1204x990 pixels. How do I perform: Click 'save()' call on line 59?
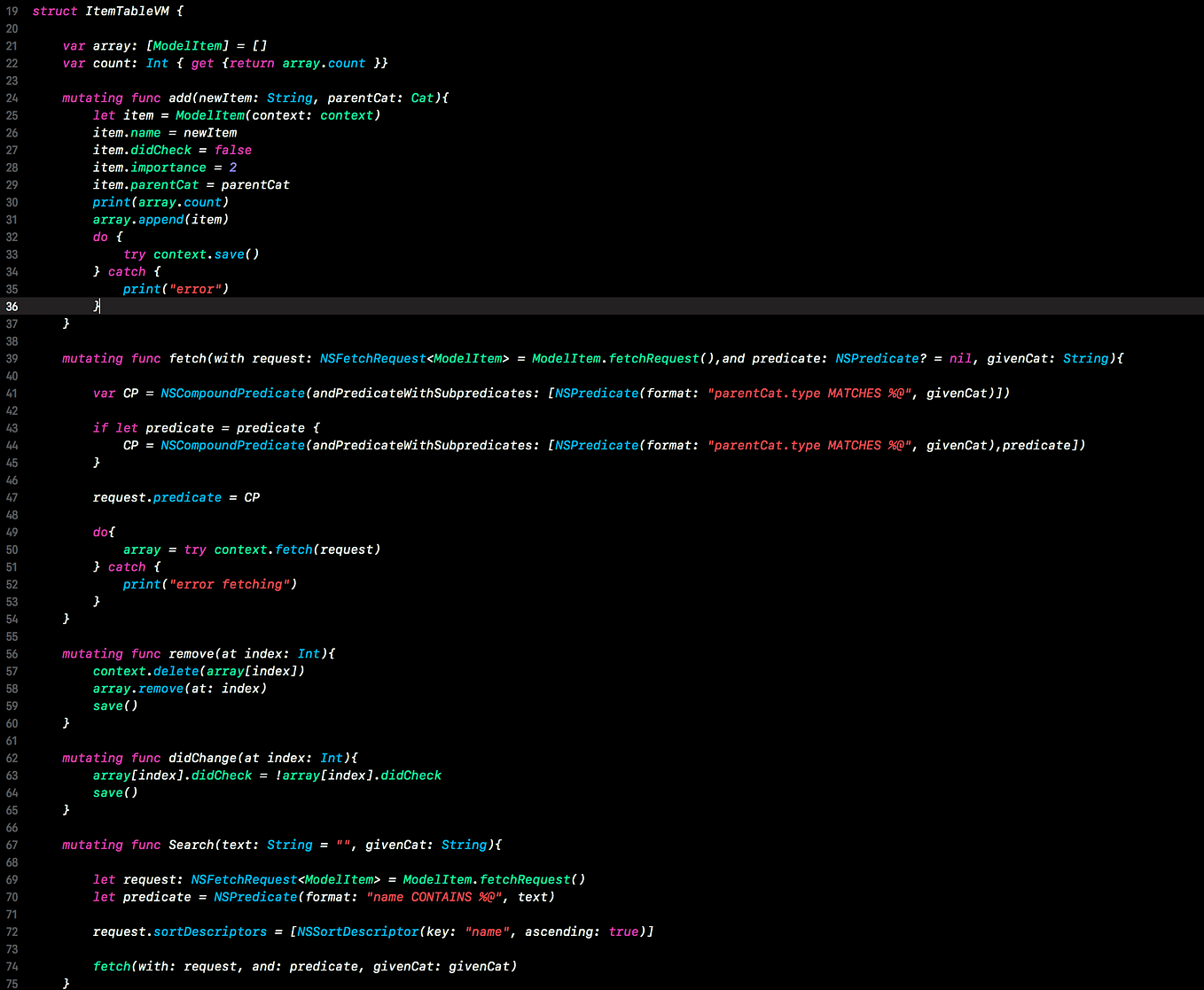[x=115, y=706]
